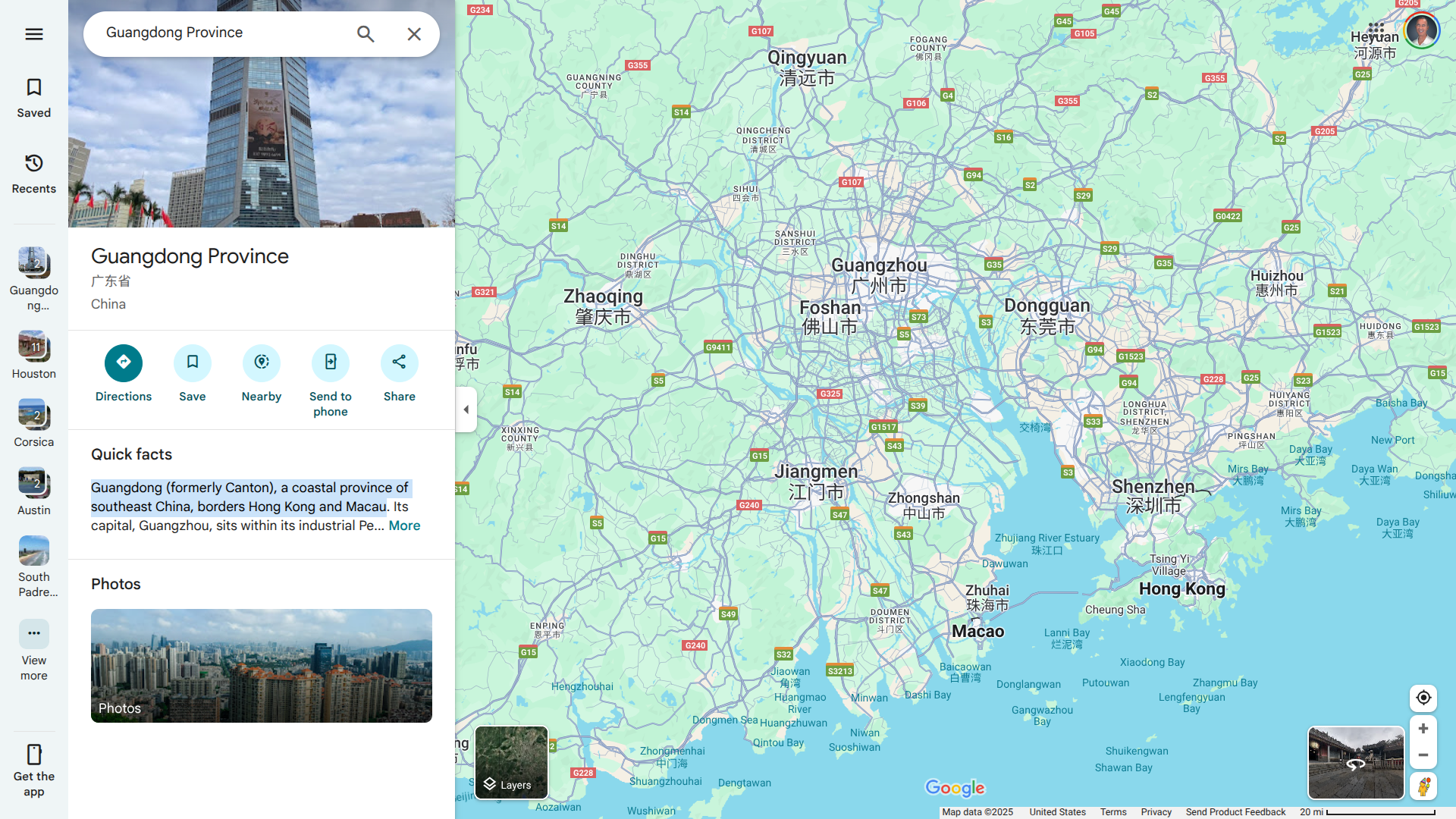Open the Photos thumbnail

click(262, 665)
